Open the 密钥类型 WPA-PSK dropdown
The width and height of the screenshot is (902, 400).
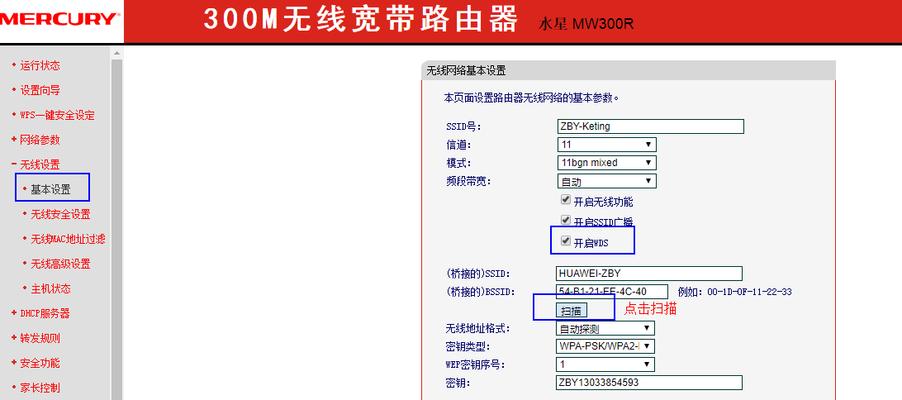605,346
